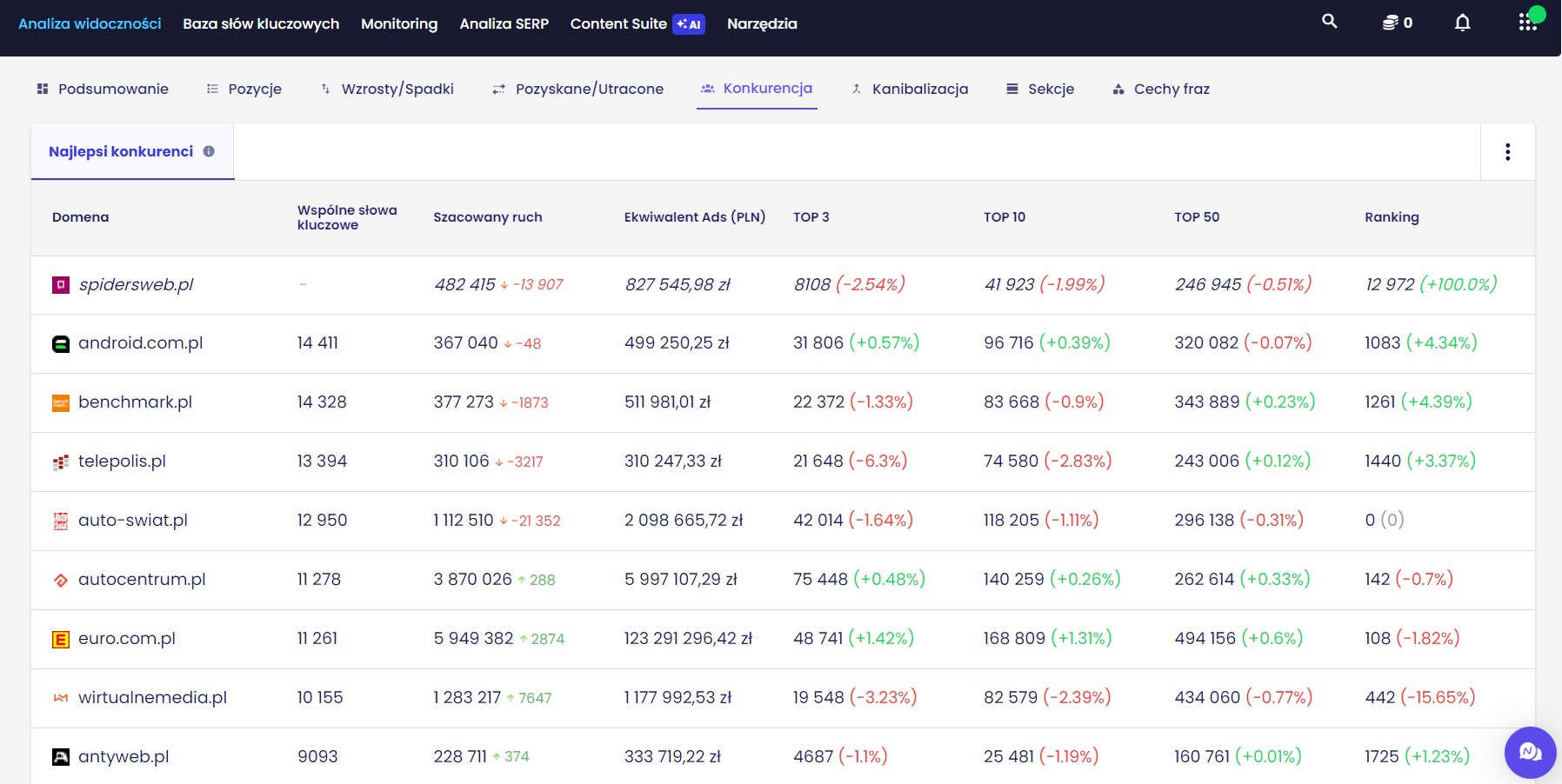Click the telepolis.pl favicon
This screenshot has height=784, width=1562.
pyautogui.click(x=61, y=462)
